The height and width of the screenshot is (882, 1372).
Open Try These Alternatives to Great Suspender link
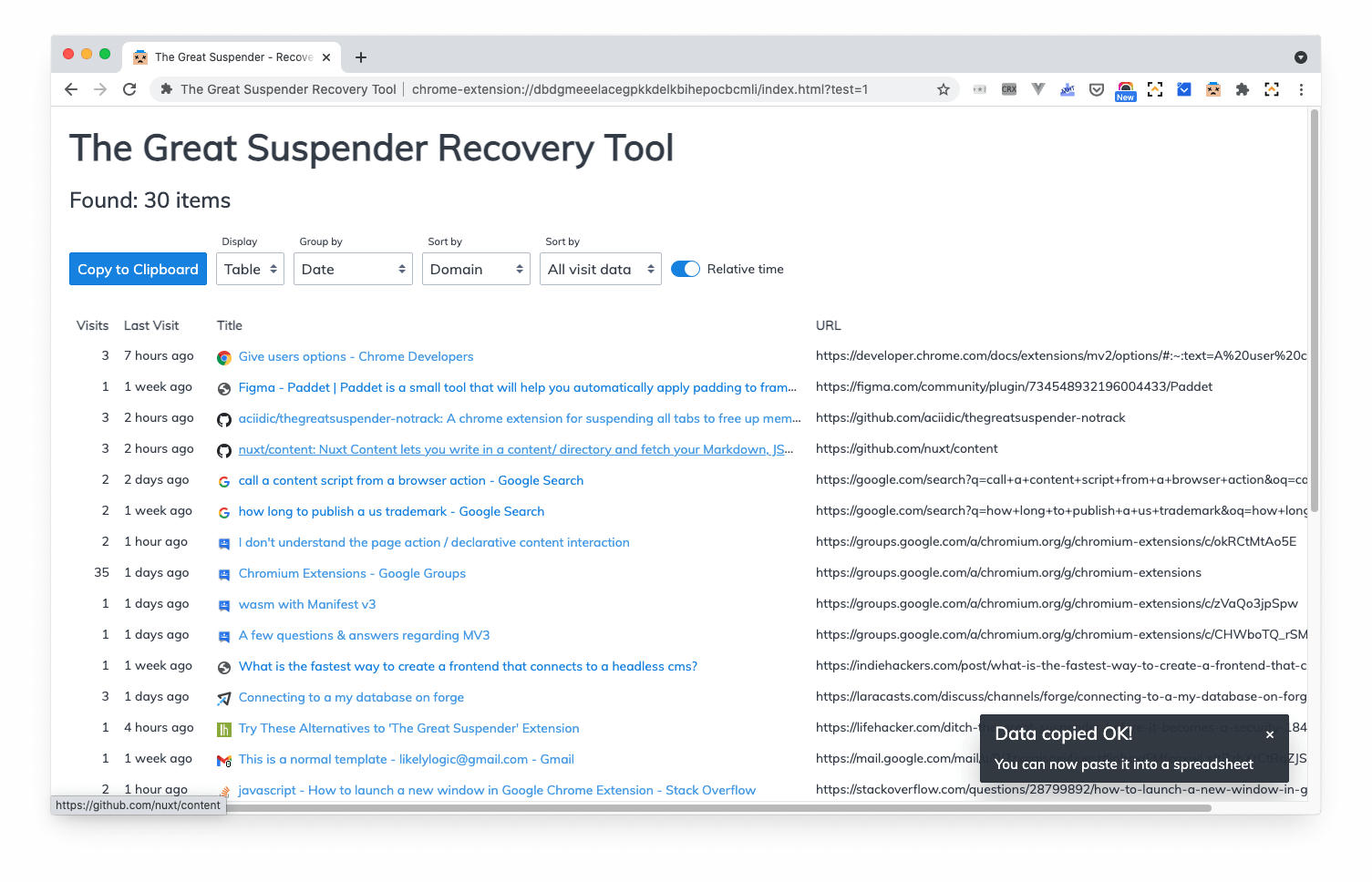408,728
